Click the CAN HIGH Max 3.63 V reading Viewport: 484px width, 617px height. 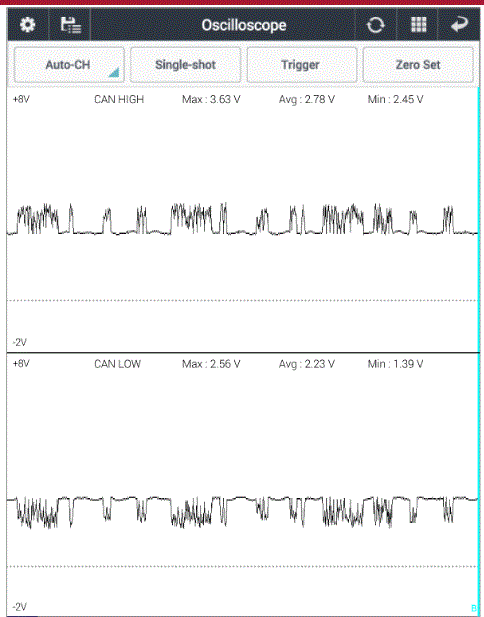211,100
